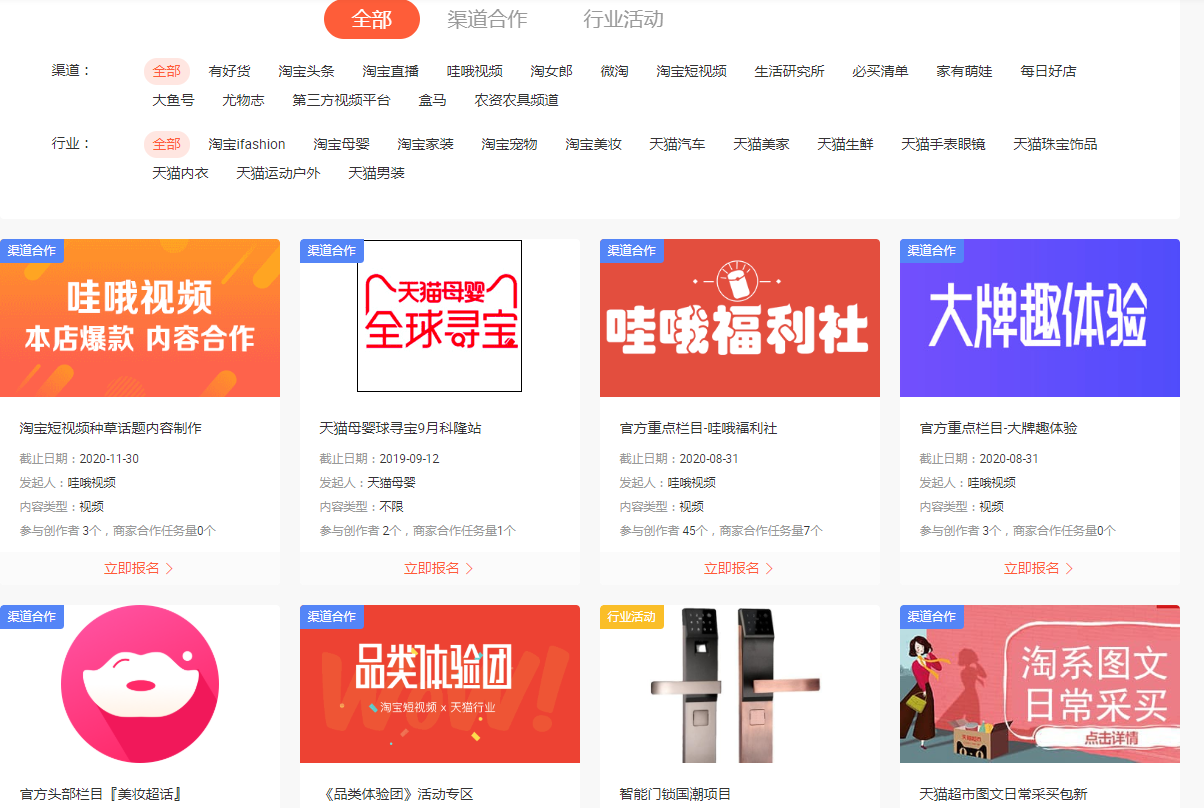Open the 哇哦福利社 banner image
Viewport: 1204px width, 808px height.
pyautogui.click(x=740, y=318)
